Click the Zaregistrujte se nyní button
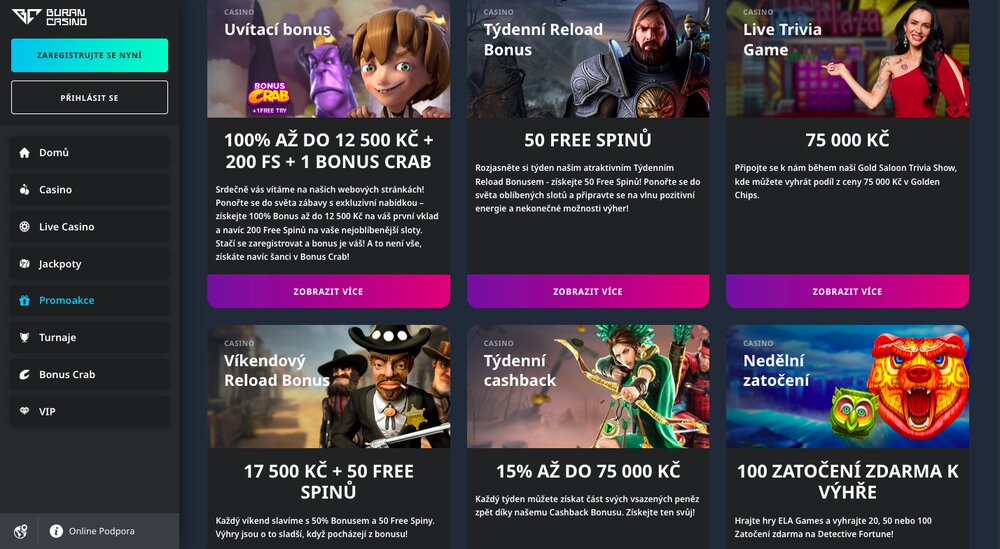 [x=89, y=55]
